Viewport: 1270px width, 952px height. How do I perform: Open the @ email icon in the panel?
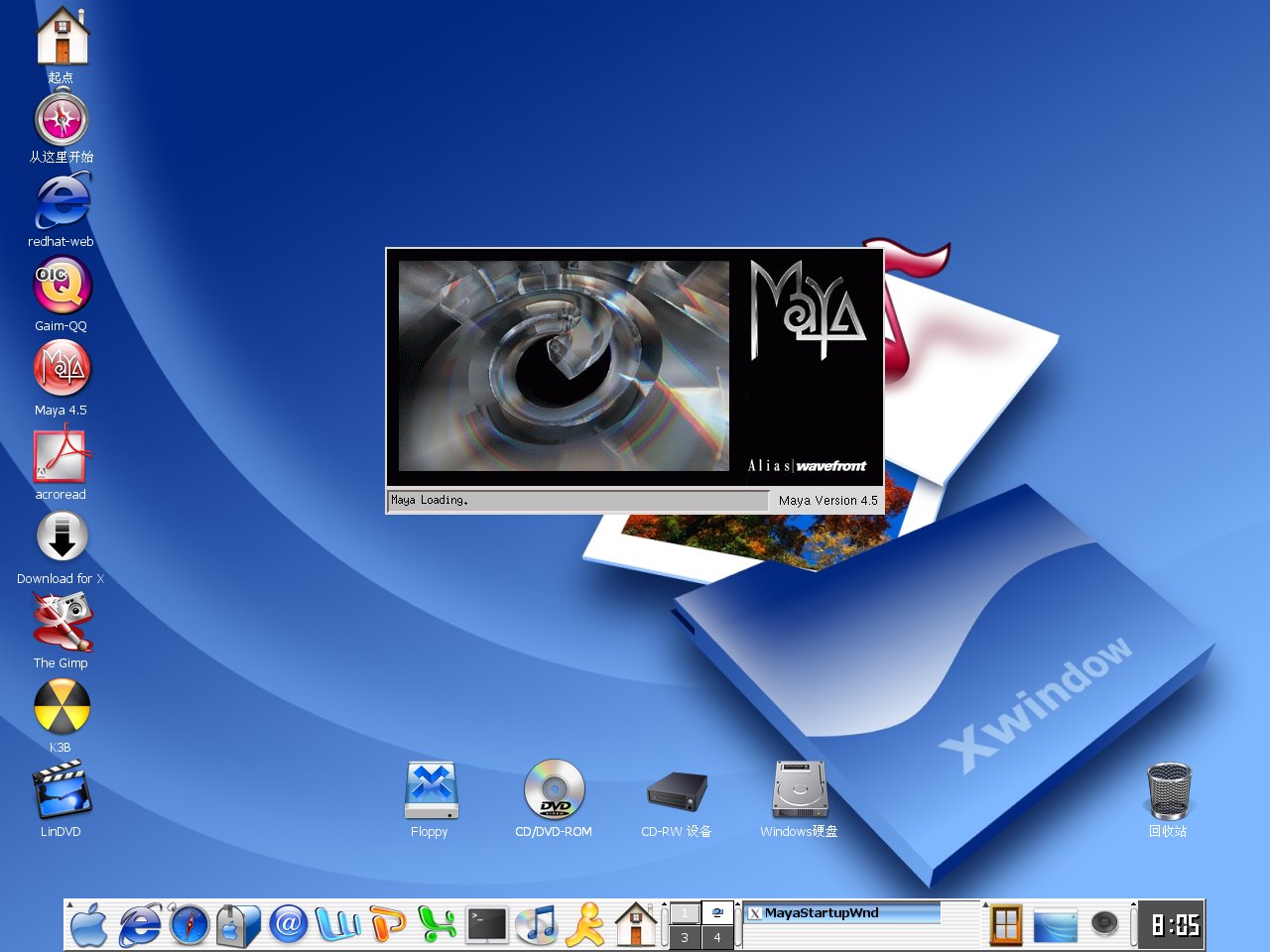click(288, 925)
